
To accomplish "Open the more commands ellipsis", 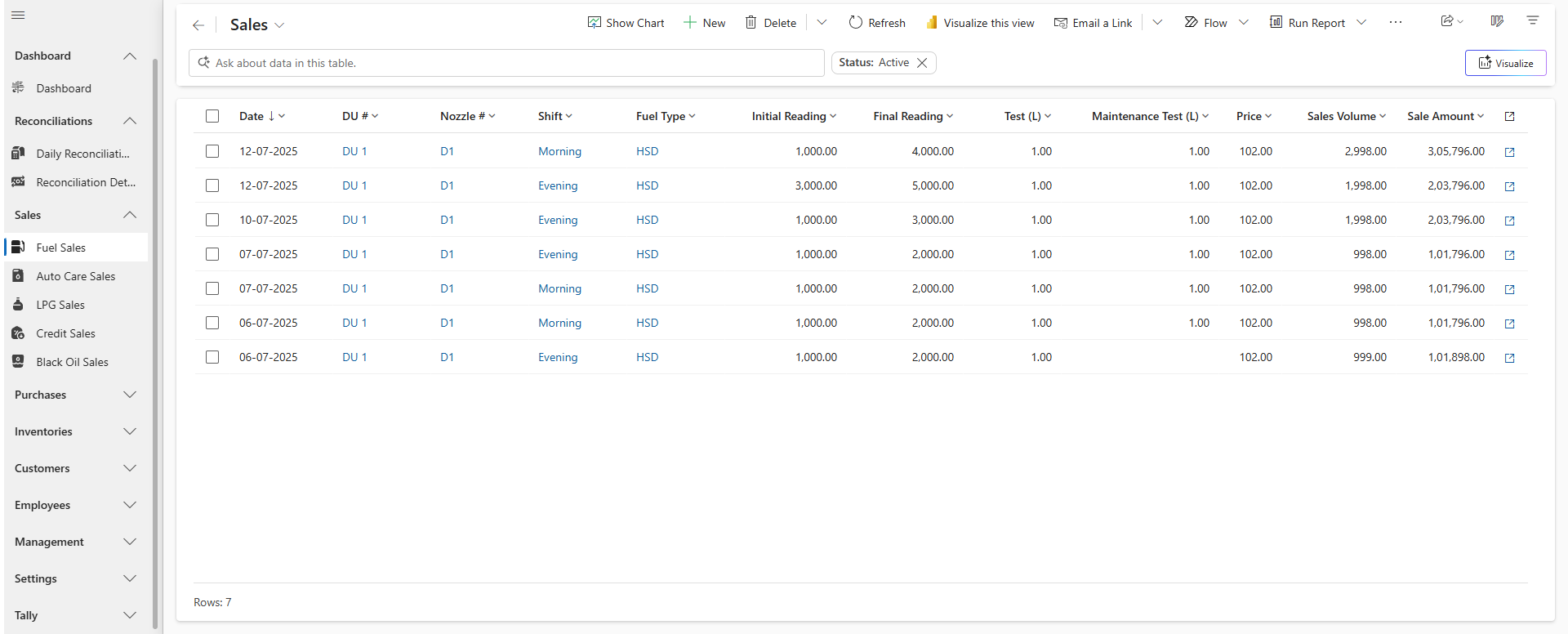I will tap(1396, 23).
